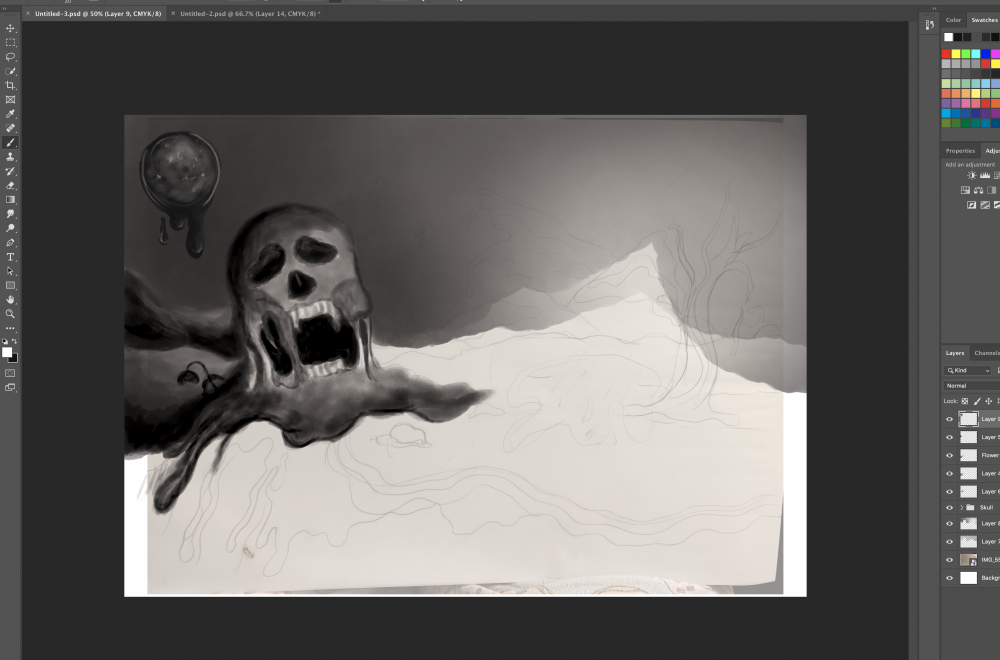Open the layer filter Kind dropdown
Viewport: 1000px width, 660px height.
pyautogui.click(x=967, y=370)
